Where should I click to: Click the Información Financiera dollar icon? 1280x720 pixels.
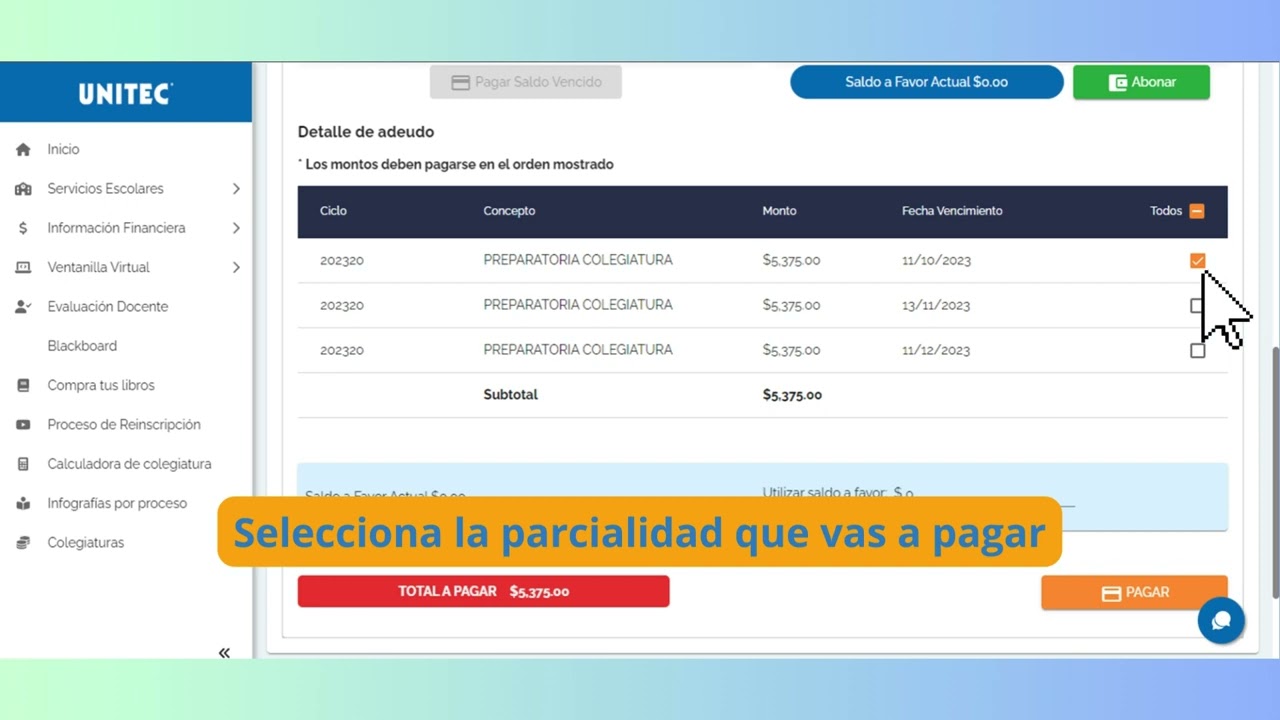(x=23, y=228)
